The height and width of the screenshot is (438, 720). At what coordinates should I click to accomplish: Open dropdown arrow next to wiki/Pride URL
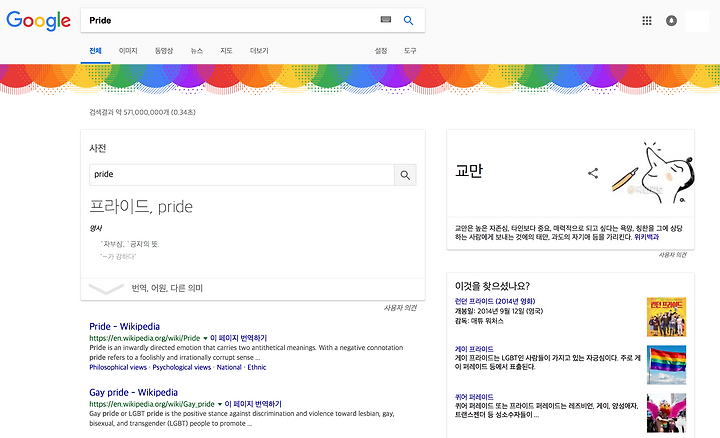(x=205, y=338)
